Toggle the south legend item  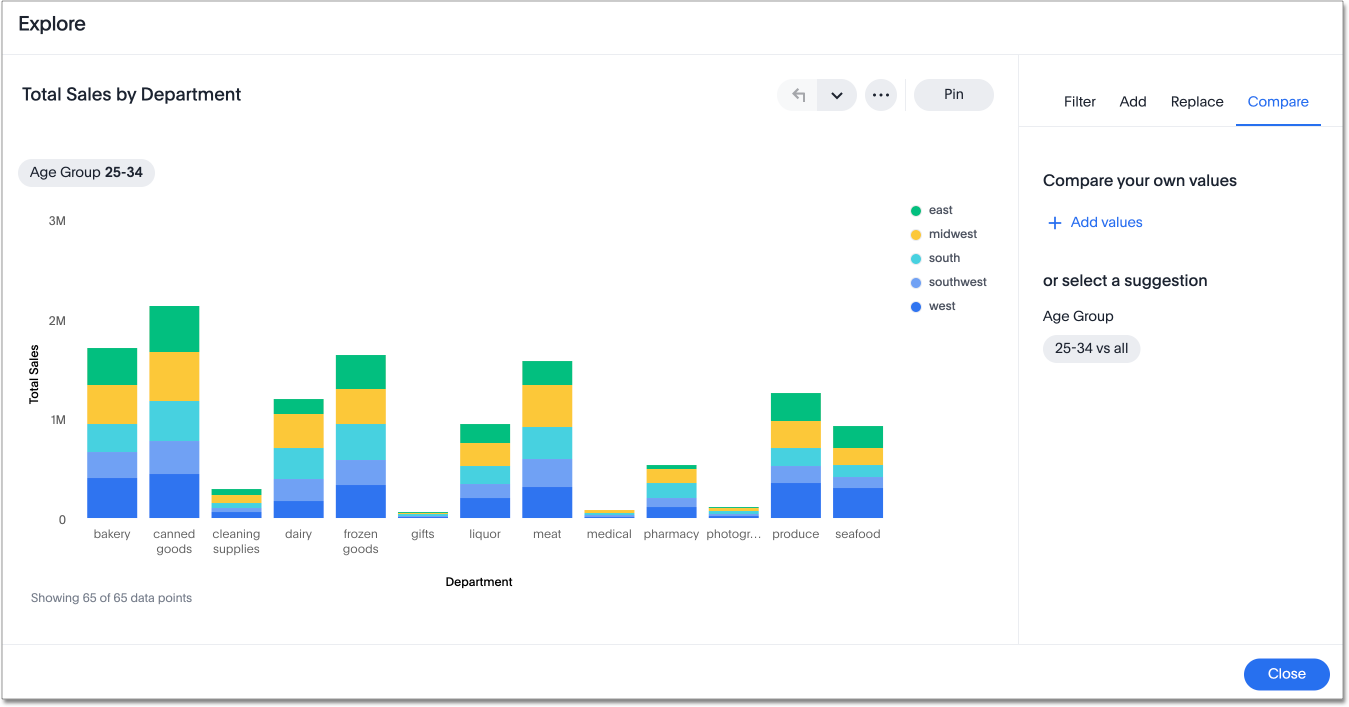coord(944,258)
